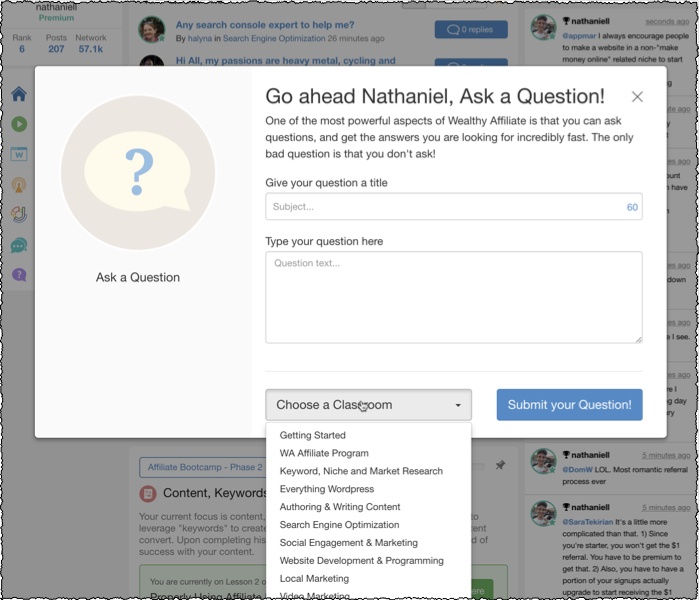Image resolution: width=699 pixels, height=600 pixels.
Task: Click the Rank 6 stat
Action: coord(22,43)
